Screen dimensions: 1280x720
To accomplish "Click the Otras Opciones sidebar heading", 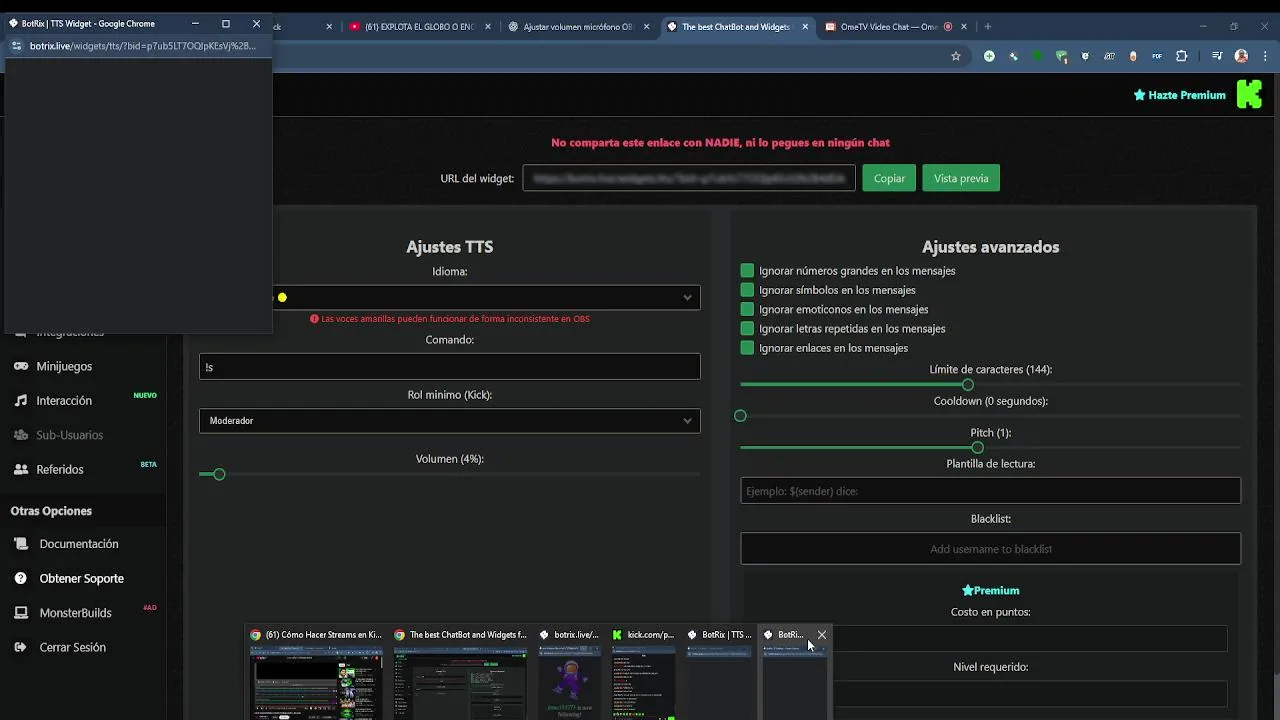I will 51,511.
